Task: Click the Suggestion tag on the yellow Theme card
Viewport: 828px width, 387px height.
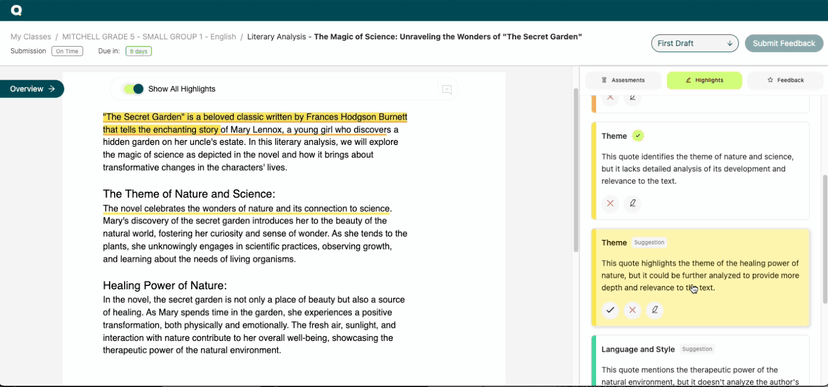Action: 649,243
